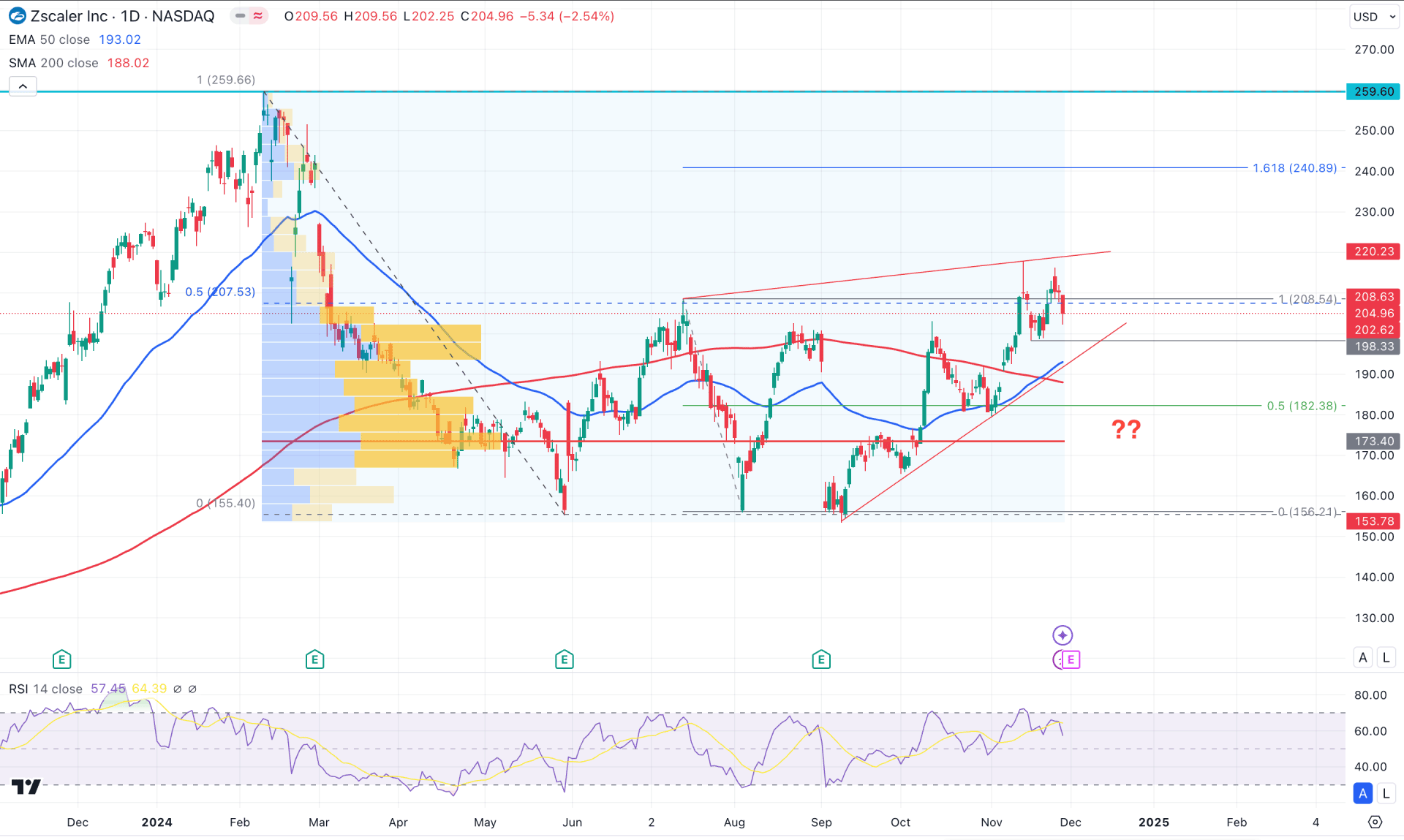The height and width of the screenshot is (840, 1404).
Task: Click the 2025 label on time axis
Action: 1153,822
